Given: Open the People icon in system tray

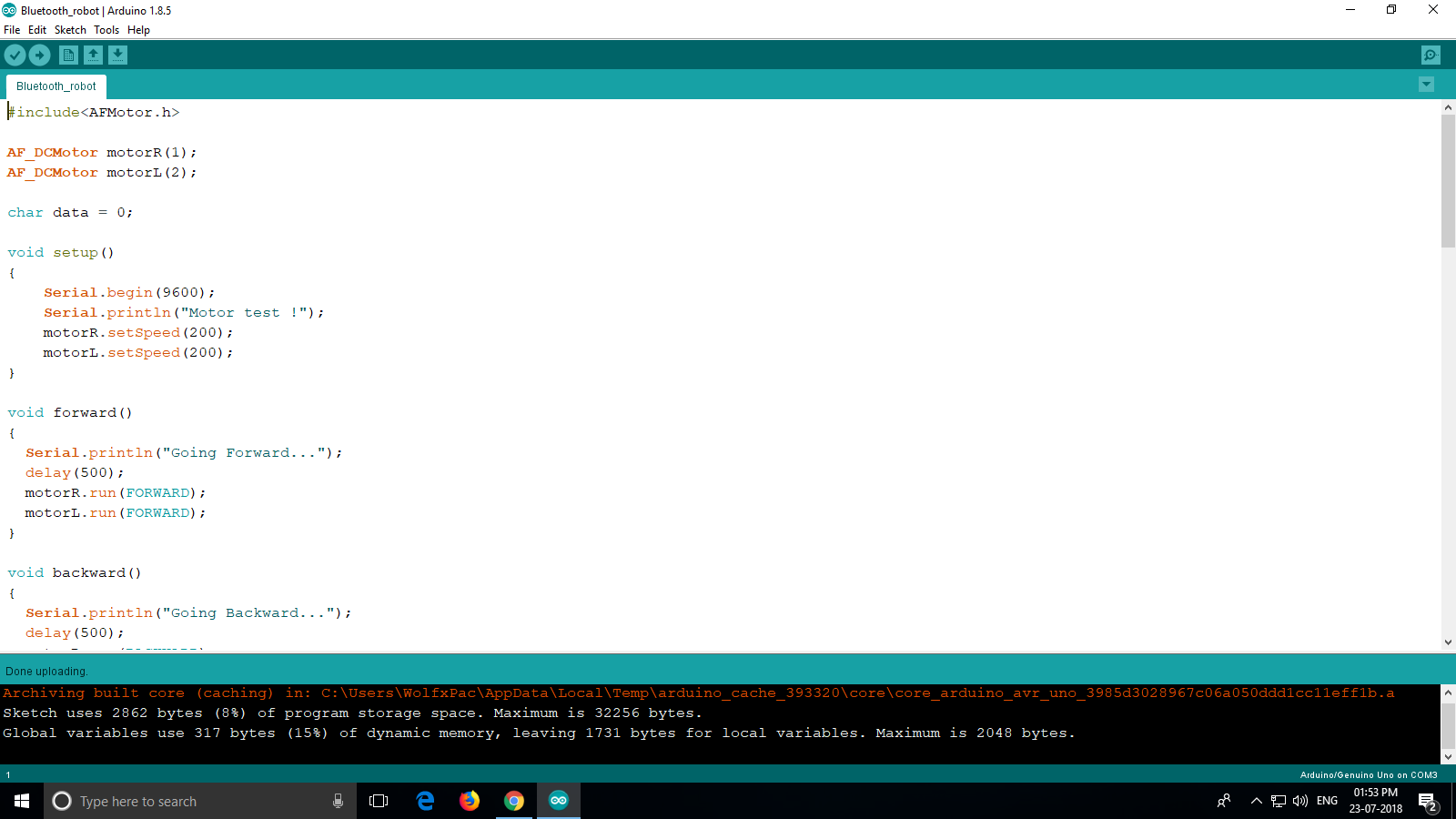Looking at the screenshot, I should pos(1224,801).
